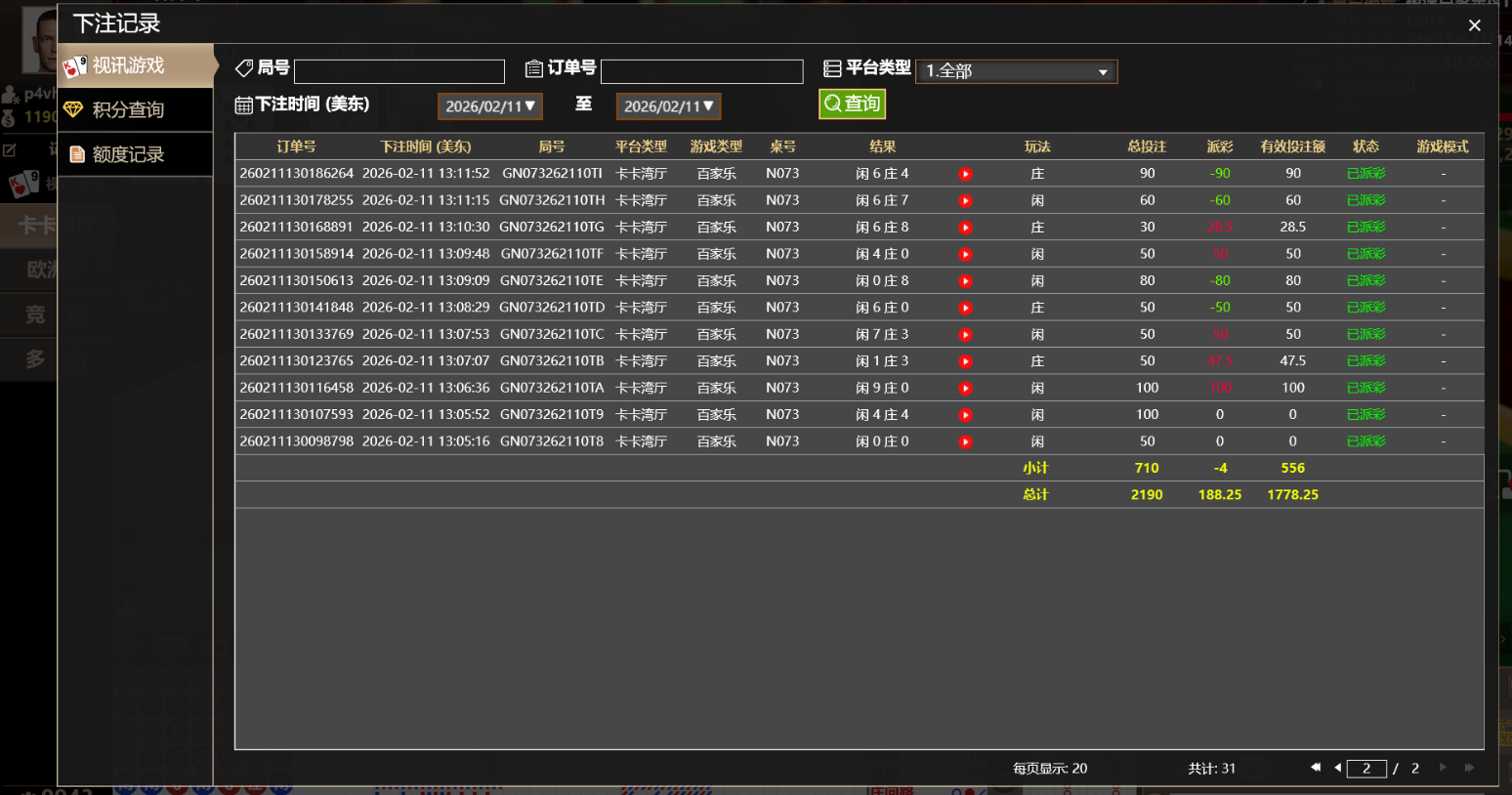
Task: Go to next page arrow icon
Action: click(x=1444, y=769)
